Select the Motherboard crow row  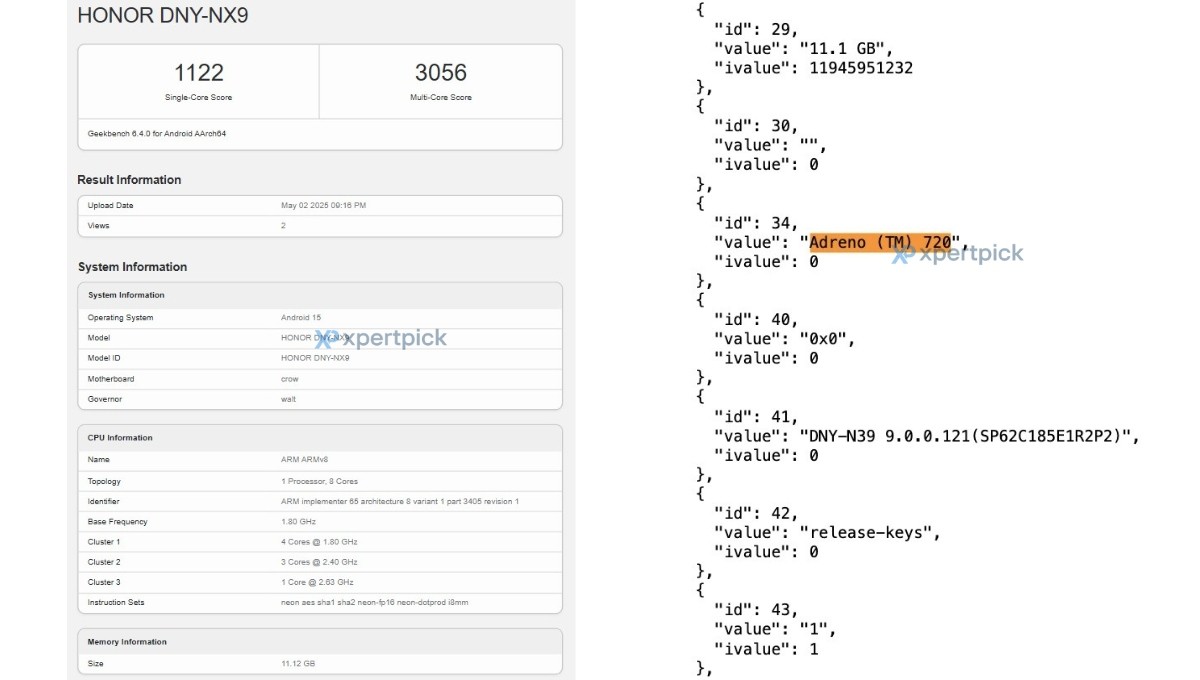tap(319, 379)
